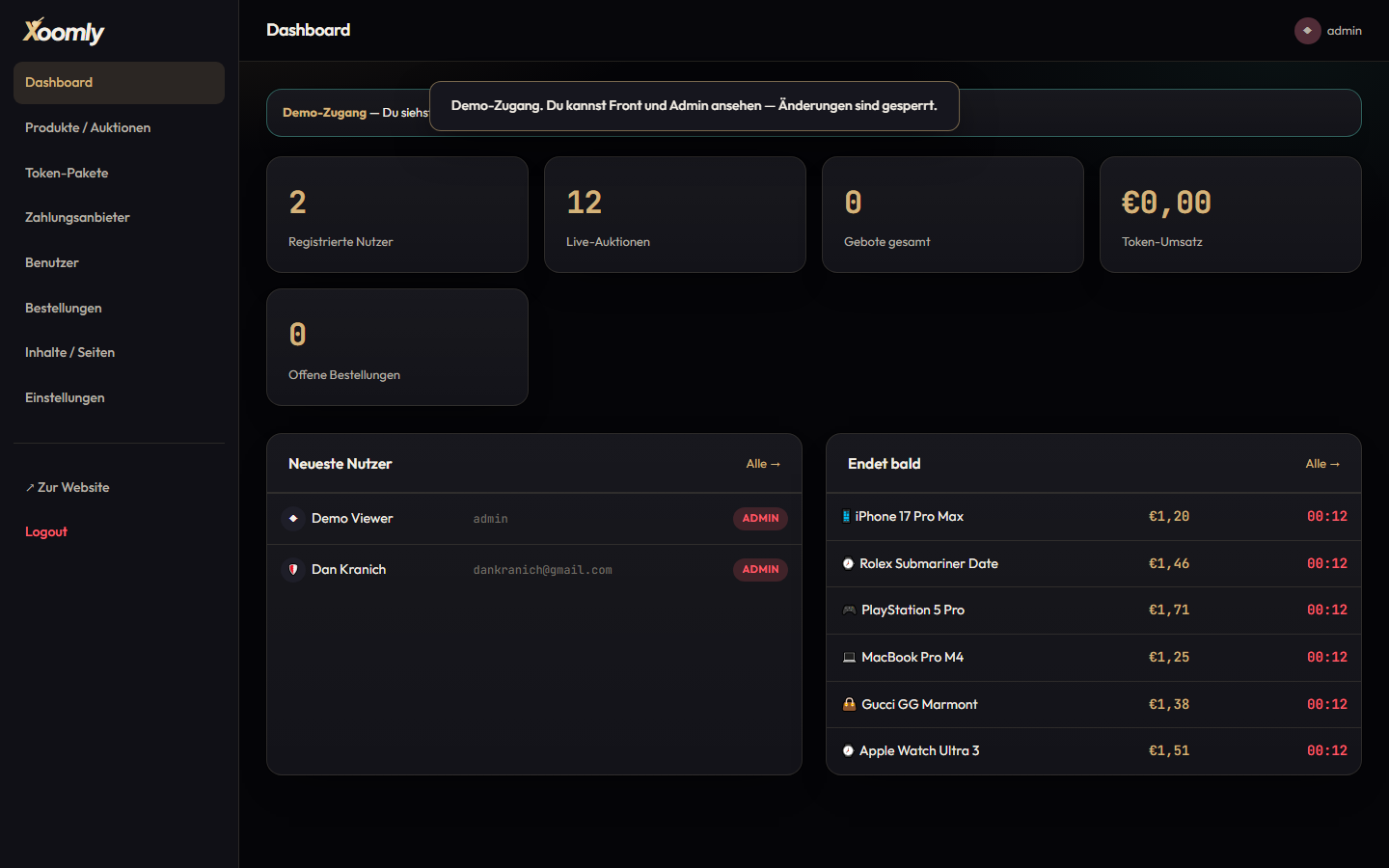Click the Gucci GG Marmont handbag icon
This screenshot has width=1389, height=868.
(x=849, y=705)
